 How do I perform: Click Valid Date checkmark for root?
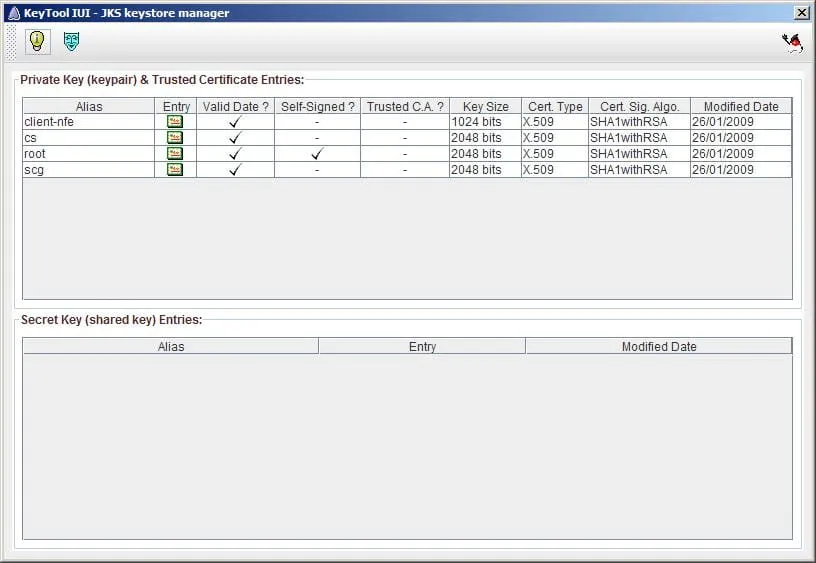pos(235,153)
